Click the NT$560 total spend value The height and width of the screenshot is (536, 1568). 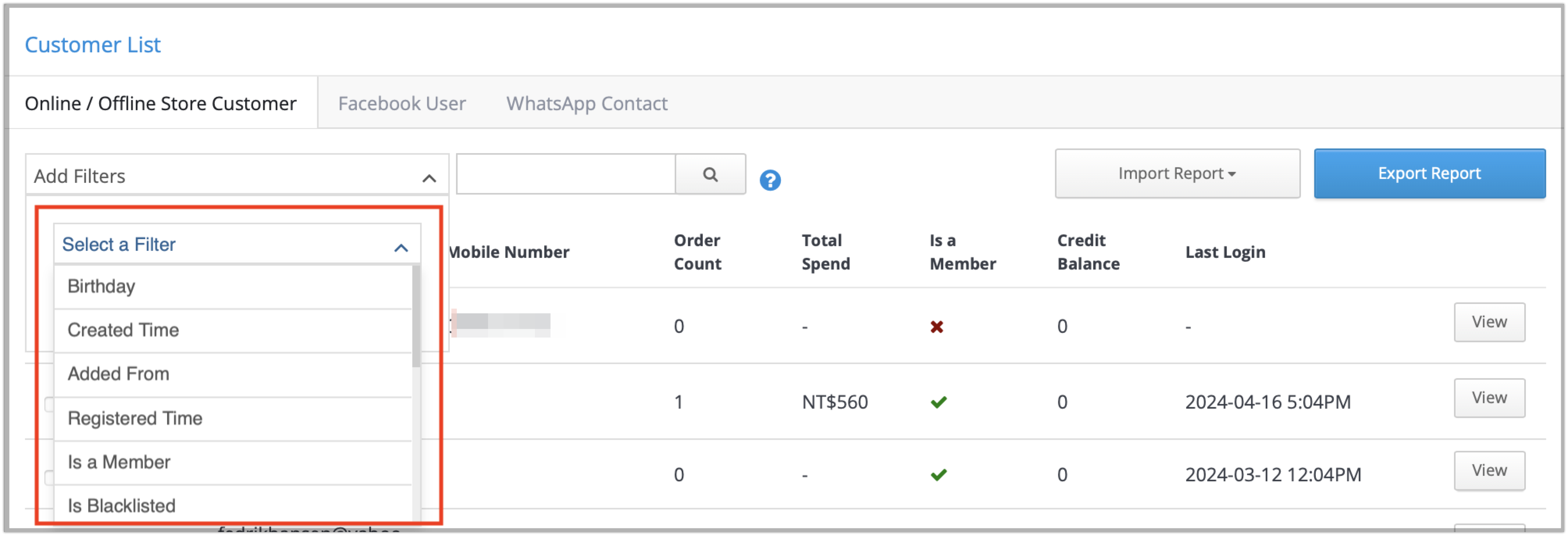pyautogui.click(x=834, y=402)
